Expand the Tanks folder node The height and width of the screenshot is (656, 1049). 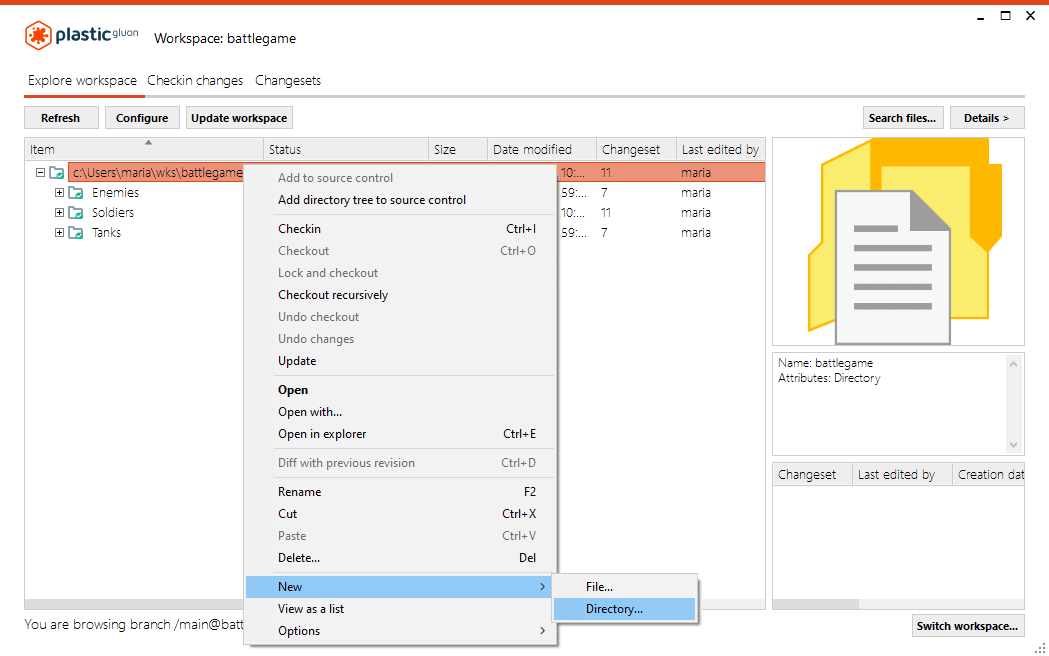pos(60,233)
